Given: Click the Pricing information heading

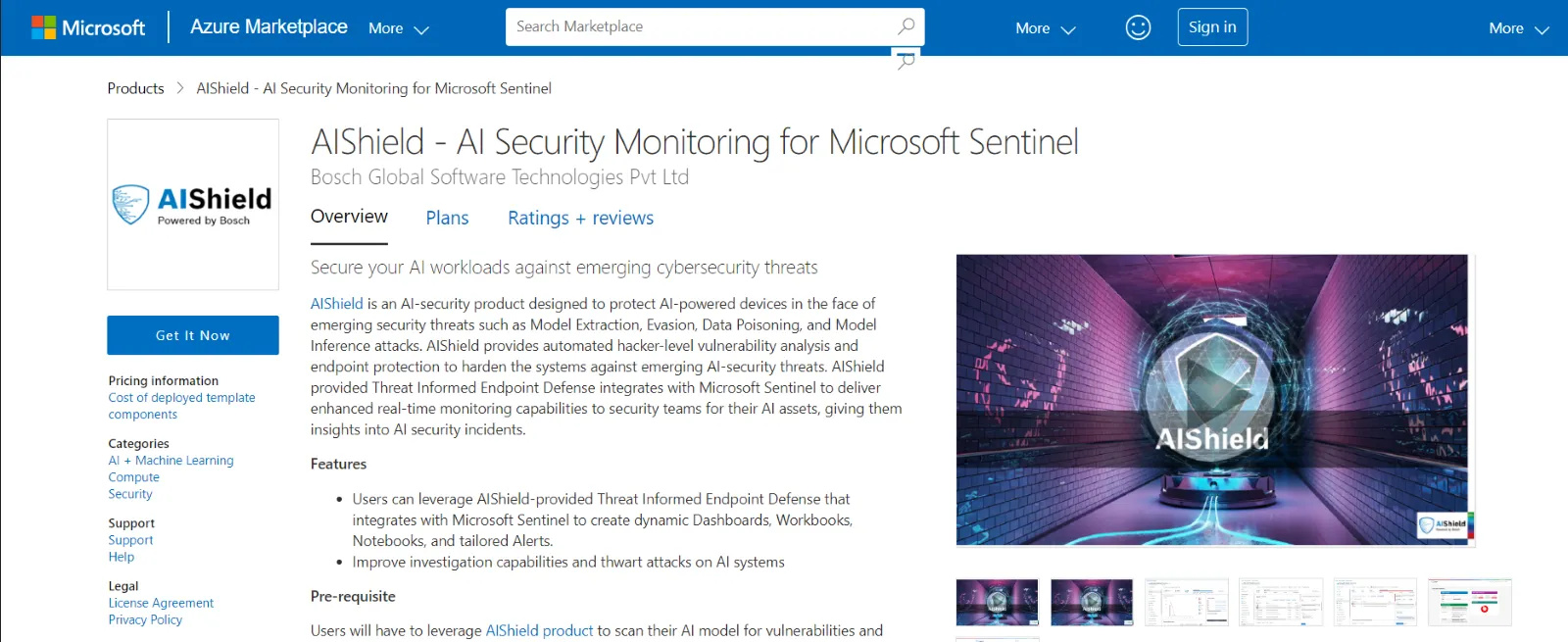Looking at the screenshot, I should [164, 380].
